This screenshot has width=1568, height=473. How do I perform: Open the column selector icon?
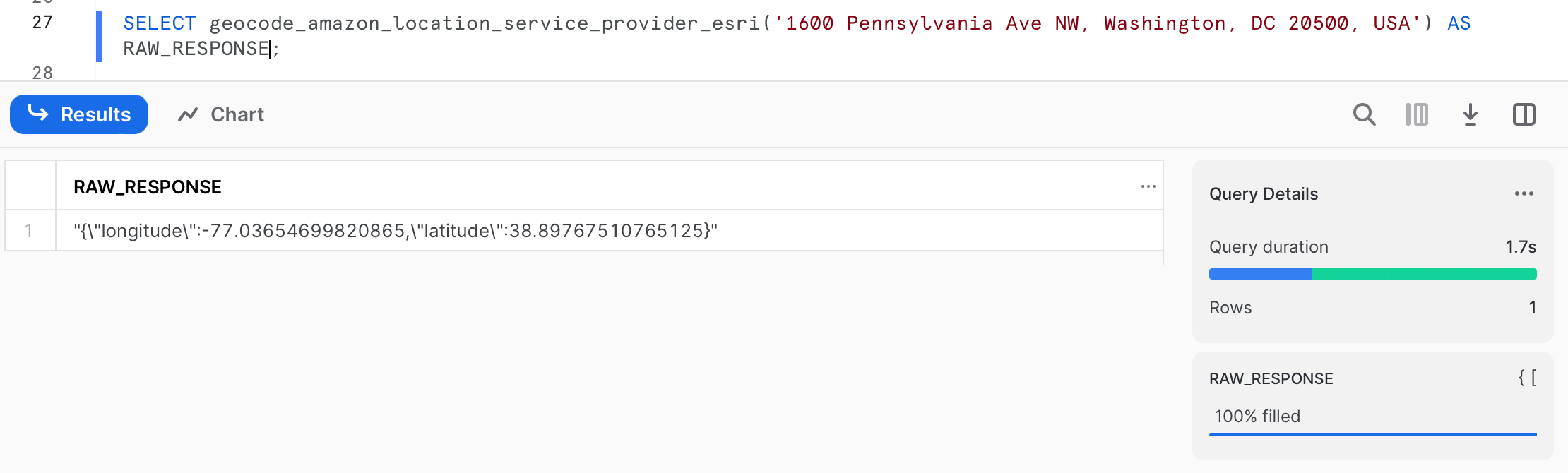point(1417,114)
